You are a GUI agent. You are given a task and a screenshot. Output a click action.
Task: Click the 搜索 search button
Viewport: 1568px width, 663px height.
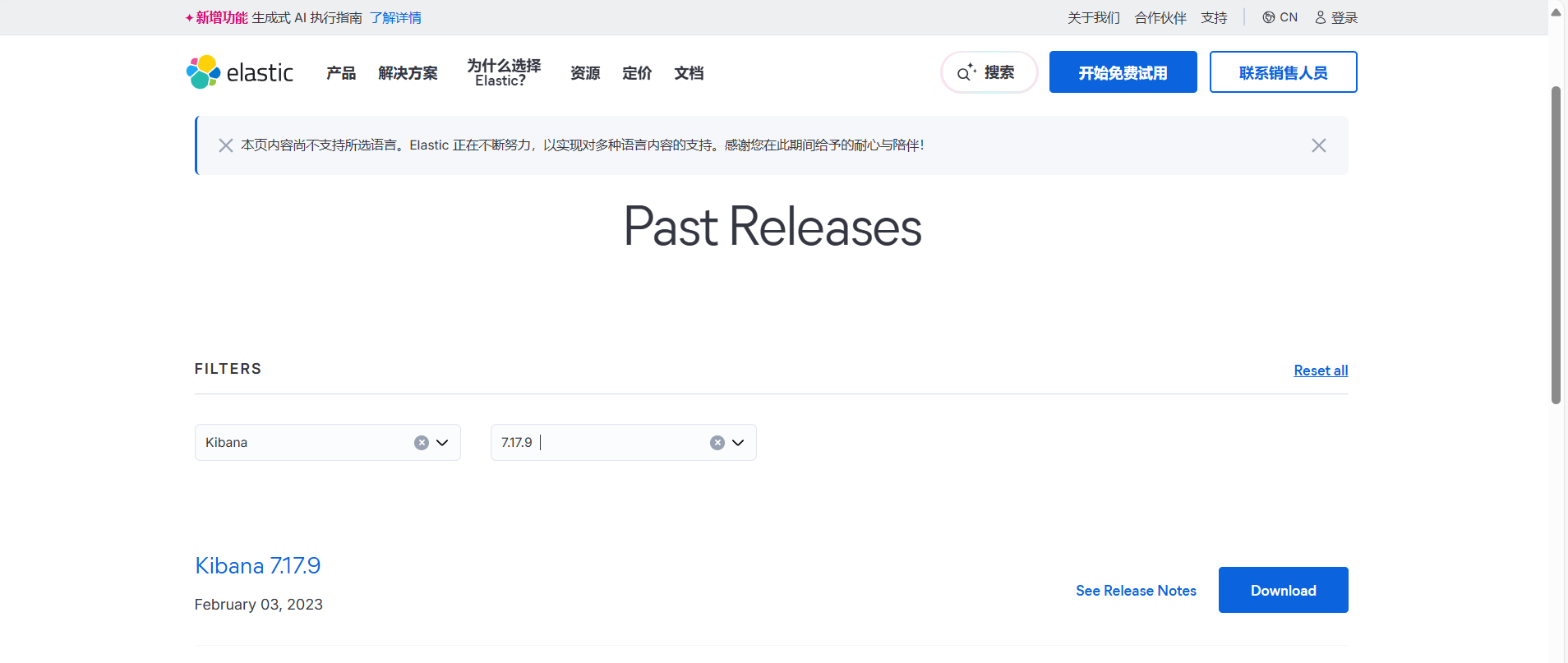point(989,72)
